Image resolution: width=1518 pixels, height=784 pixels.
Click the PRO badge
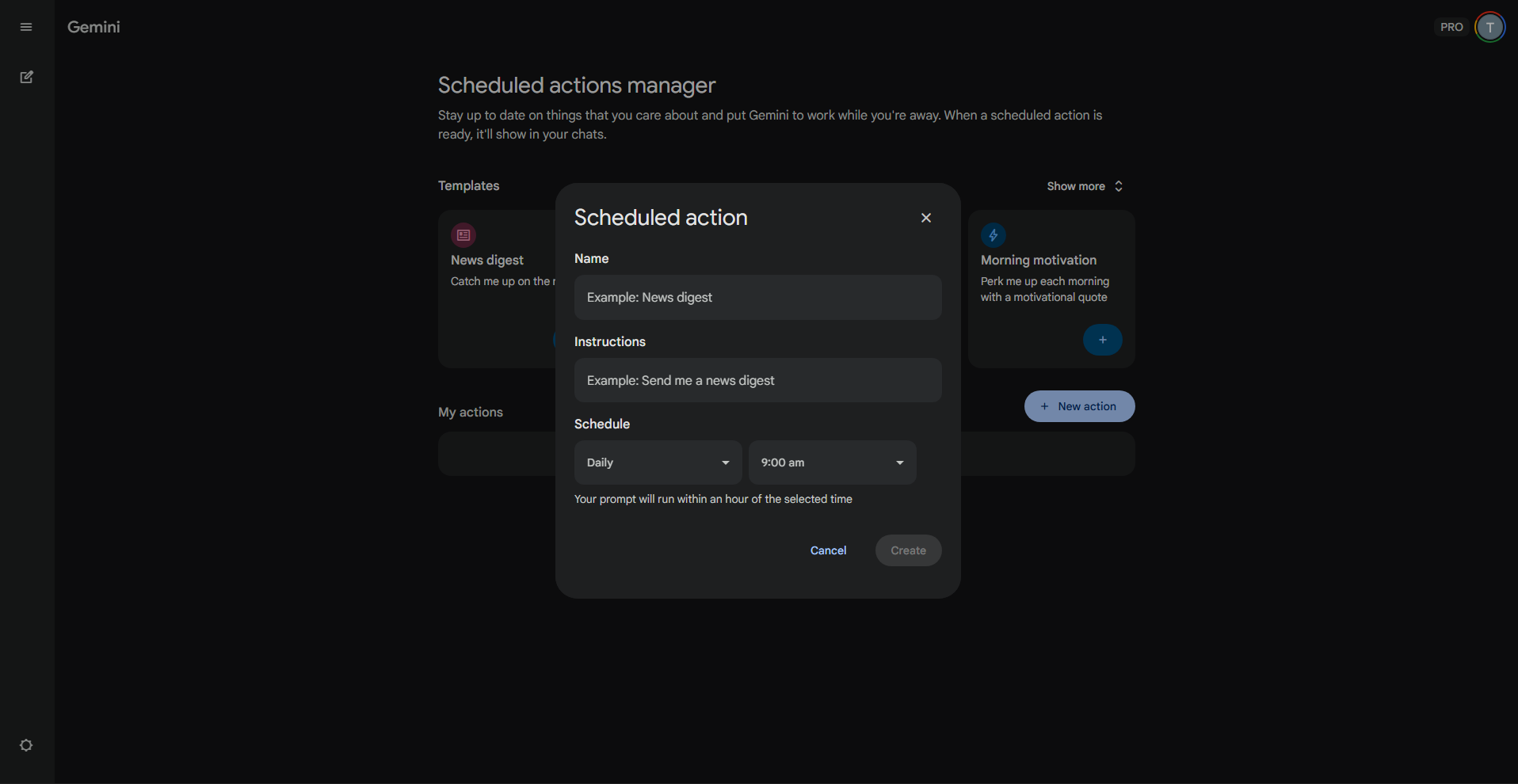[x=1451, y=27]
